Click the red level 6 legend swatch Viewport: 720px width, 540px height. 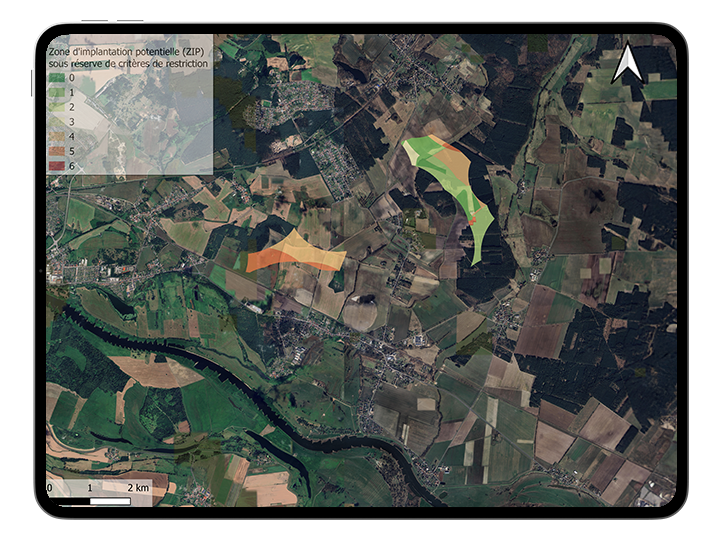[57, 164]
